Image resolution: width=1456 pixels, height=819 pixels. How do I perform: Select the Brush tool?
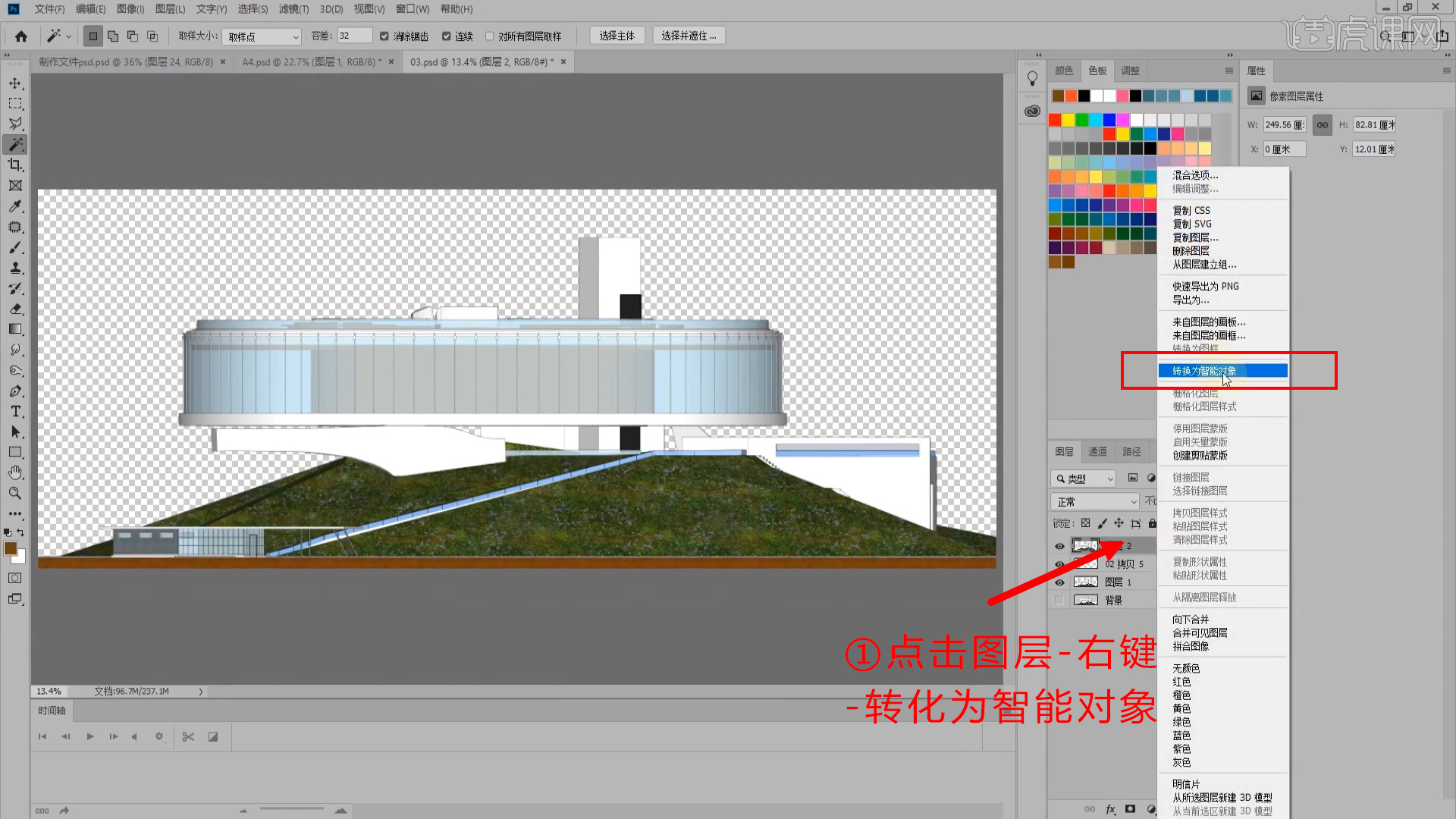15,247
